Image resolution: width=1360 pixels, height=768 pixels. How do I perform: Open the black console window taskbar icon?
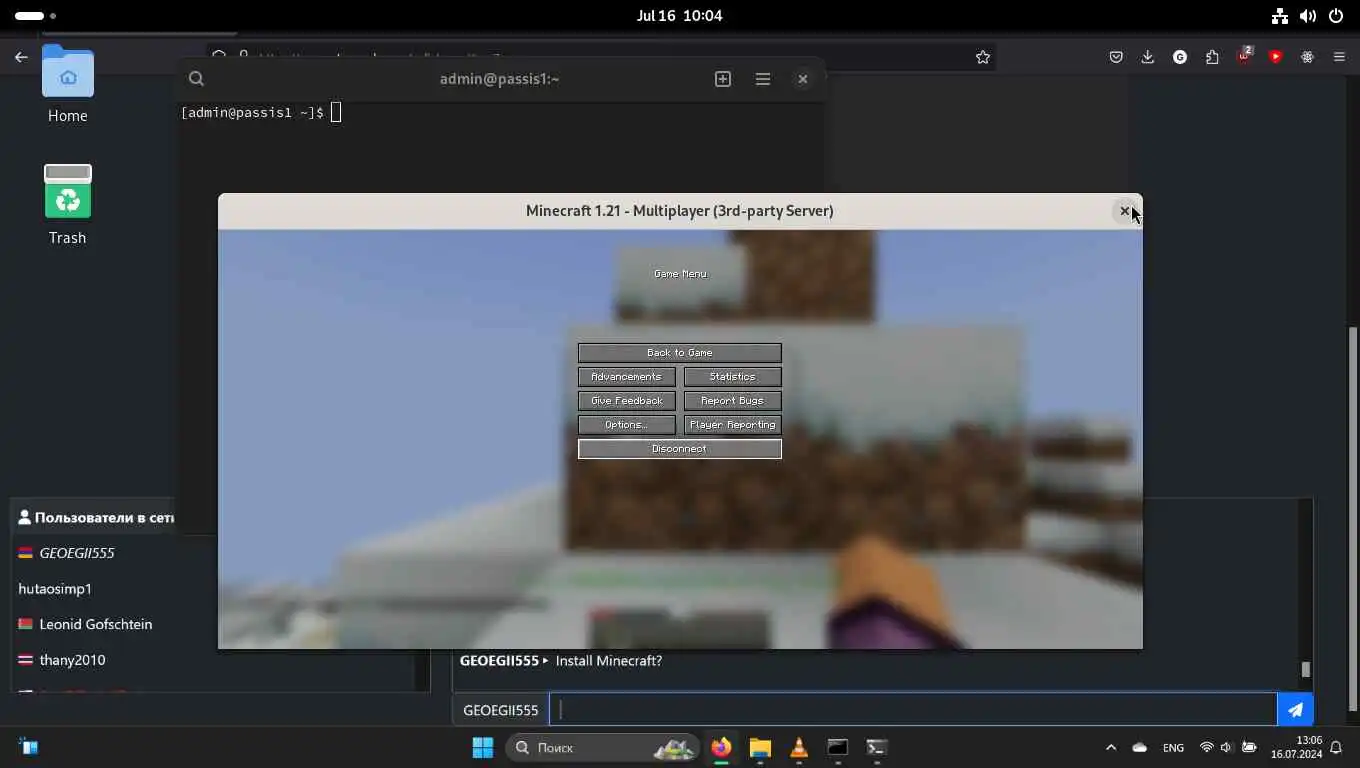click(x=838, y=747)
